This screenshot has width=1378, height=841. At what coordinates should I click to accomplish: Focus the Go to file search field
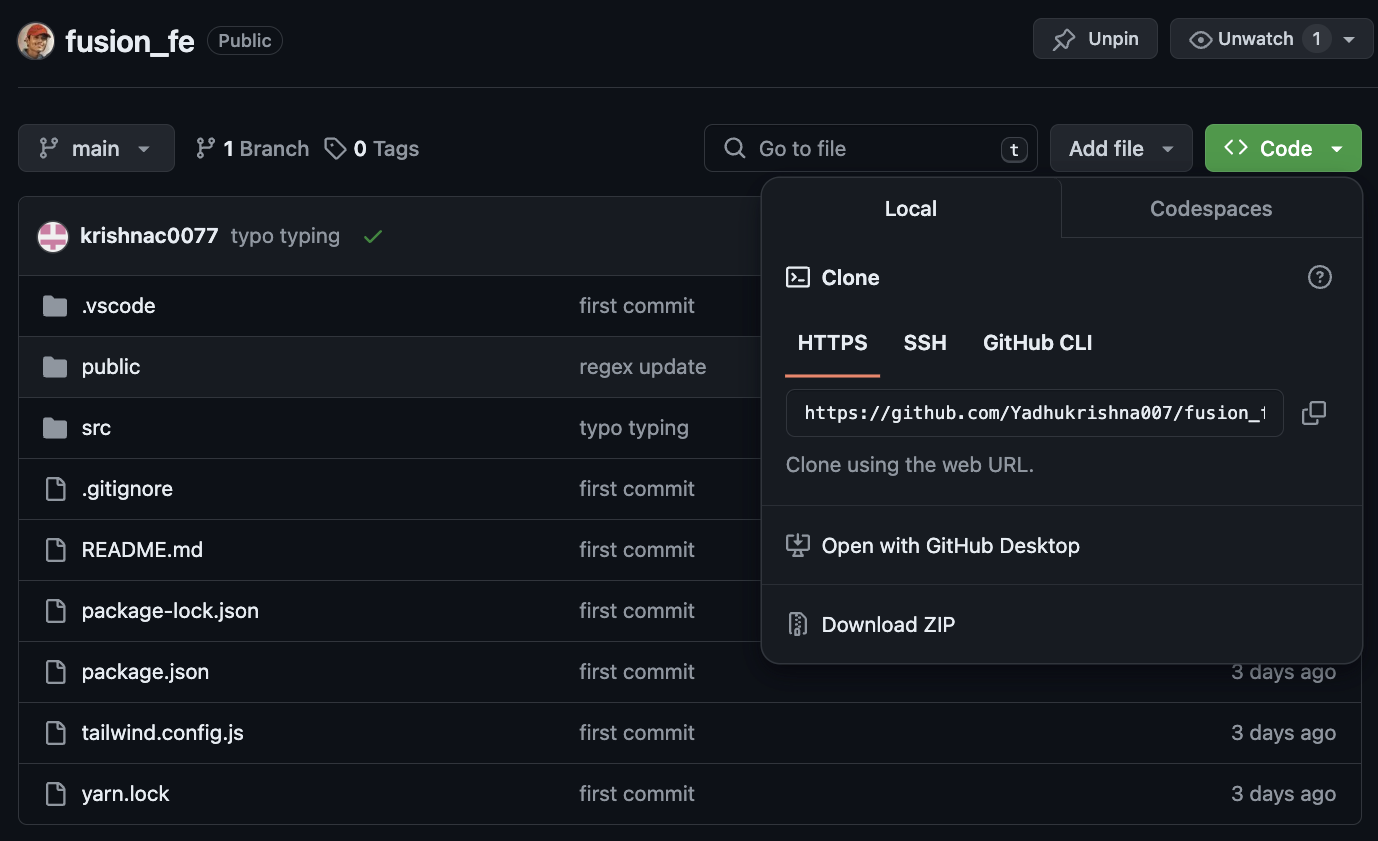pos(870,148)
